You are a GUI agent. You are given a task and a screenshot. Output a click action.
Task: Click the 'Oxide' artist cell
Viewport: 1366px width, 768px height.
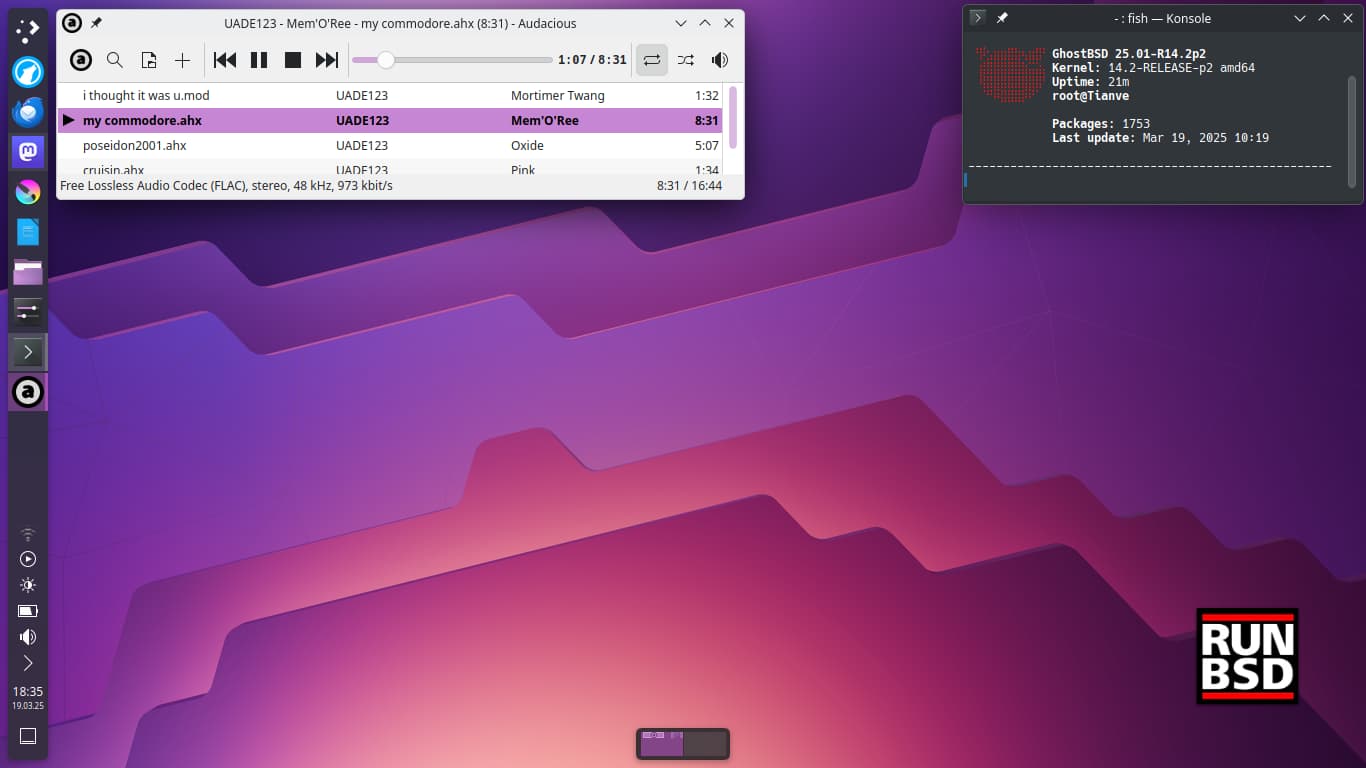527,145
